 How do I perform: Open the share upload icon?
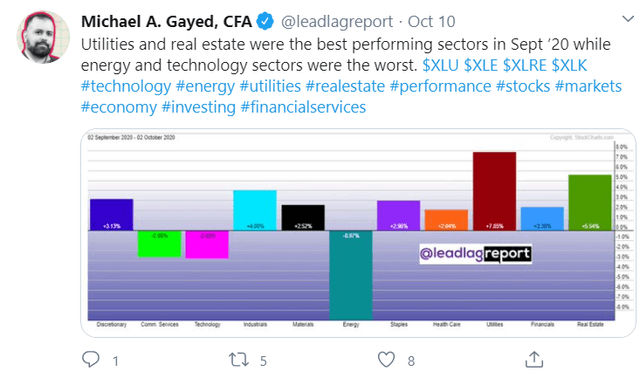tap(534, 359)
